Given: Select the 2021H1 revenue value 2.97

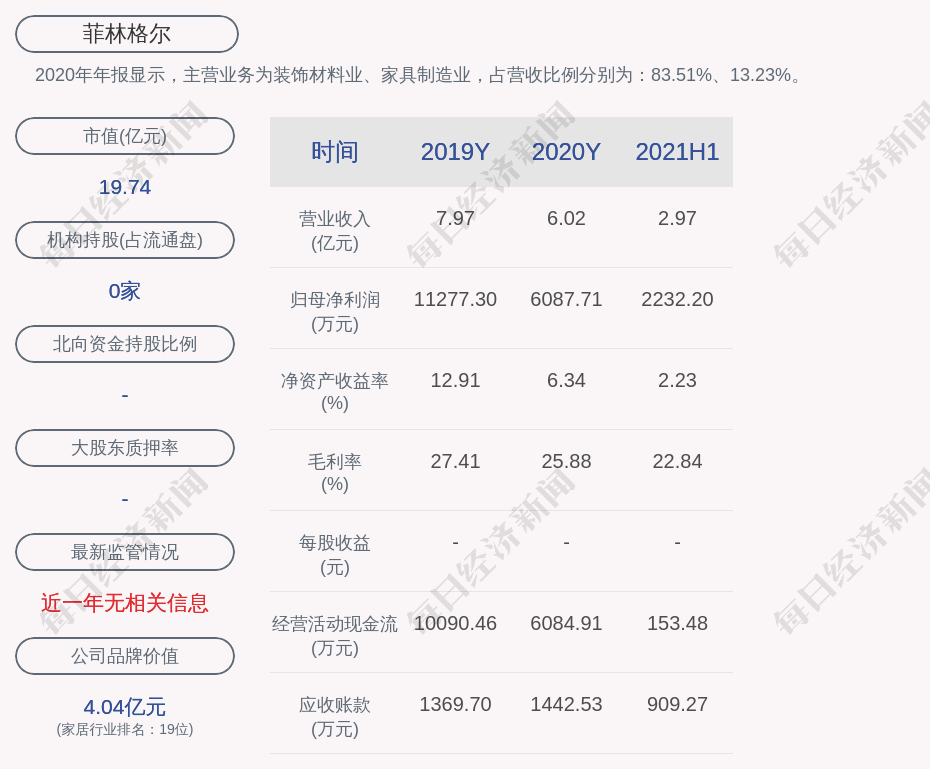Looking at the screenshot, I should pyautogui.click(x=677, y=218).
